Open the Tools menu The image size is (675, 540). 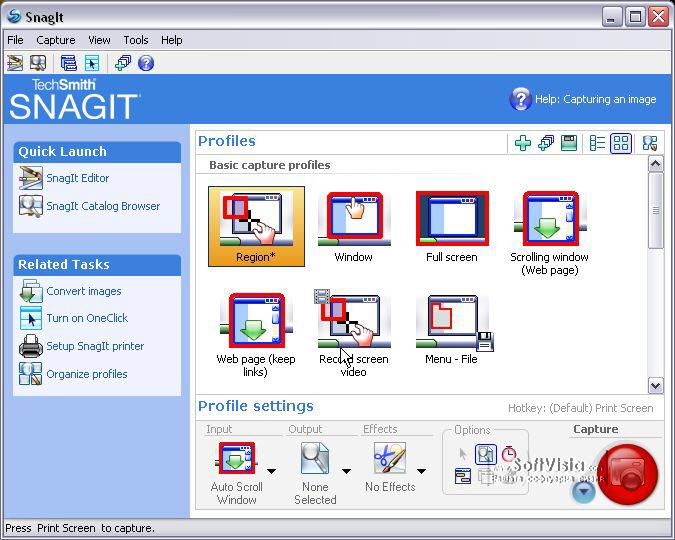(136, 40)
